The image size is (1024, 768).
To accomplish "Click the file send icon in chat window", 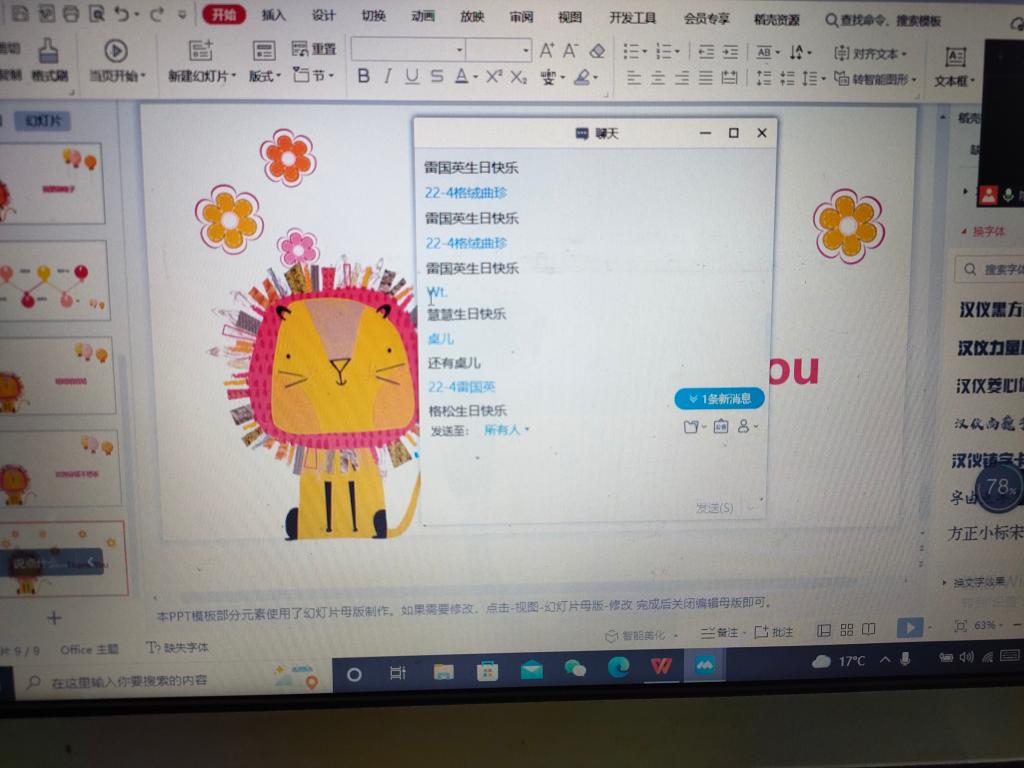I will 691,427.
